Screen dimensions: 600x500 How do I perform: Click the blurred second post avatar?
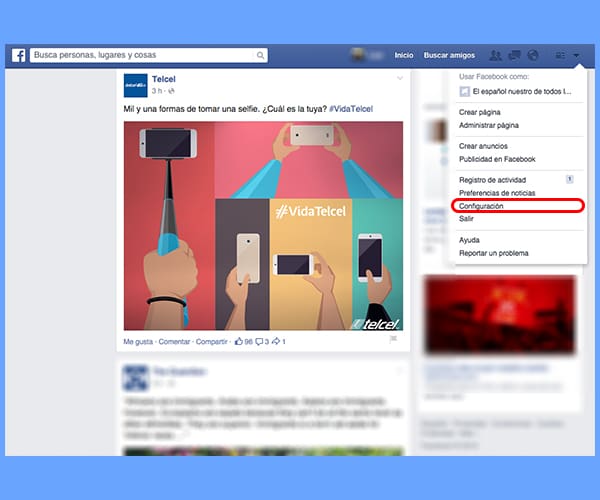pyautogui.click(x=135, y=378)
